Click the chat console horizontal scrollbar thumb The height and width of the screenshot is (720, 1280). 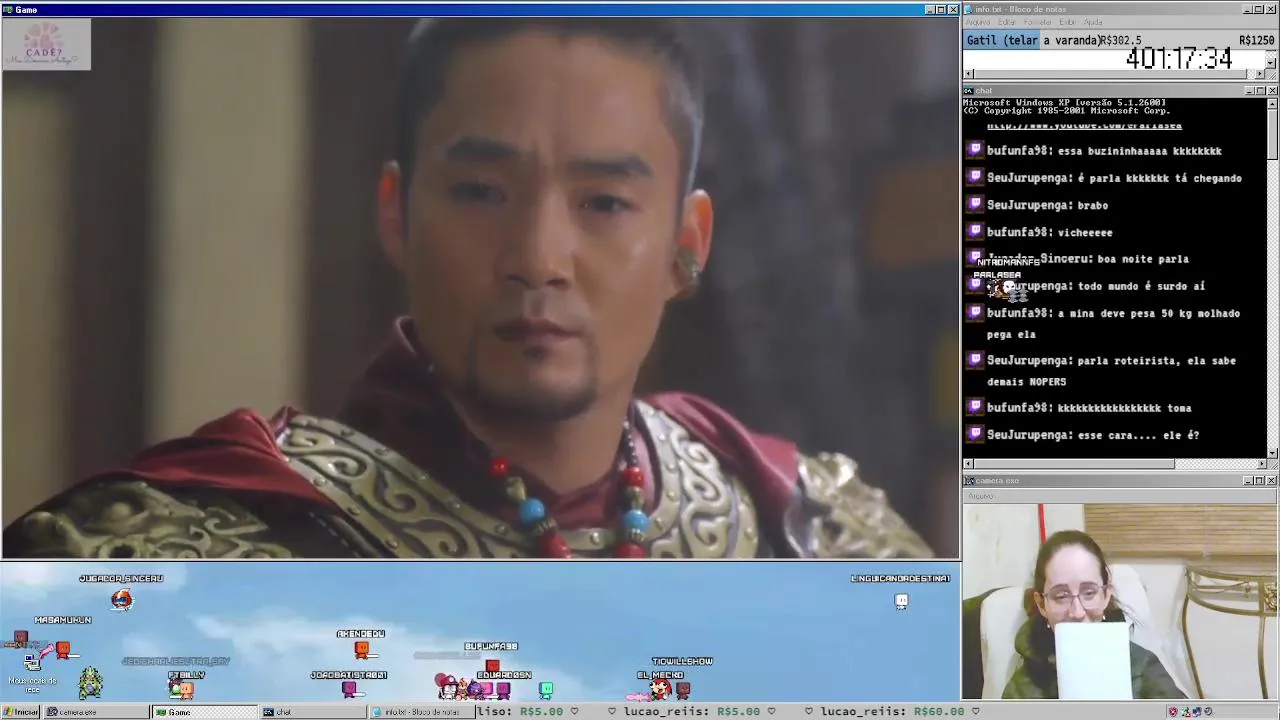click(x=1074, y=464)
